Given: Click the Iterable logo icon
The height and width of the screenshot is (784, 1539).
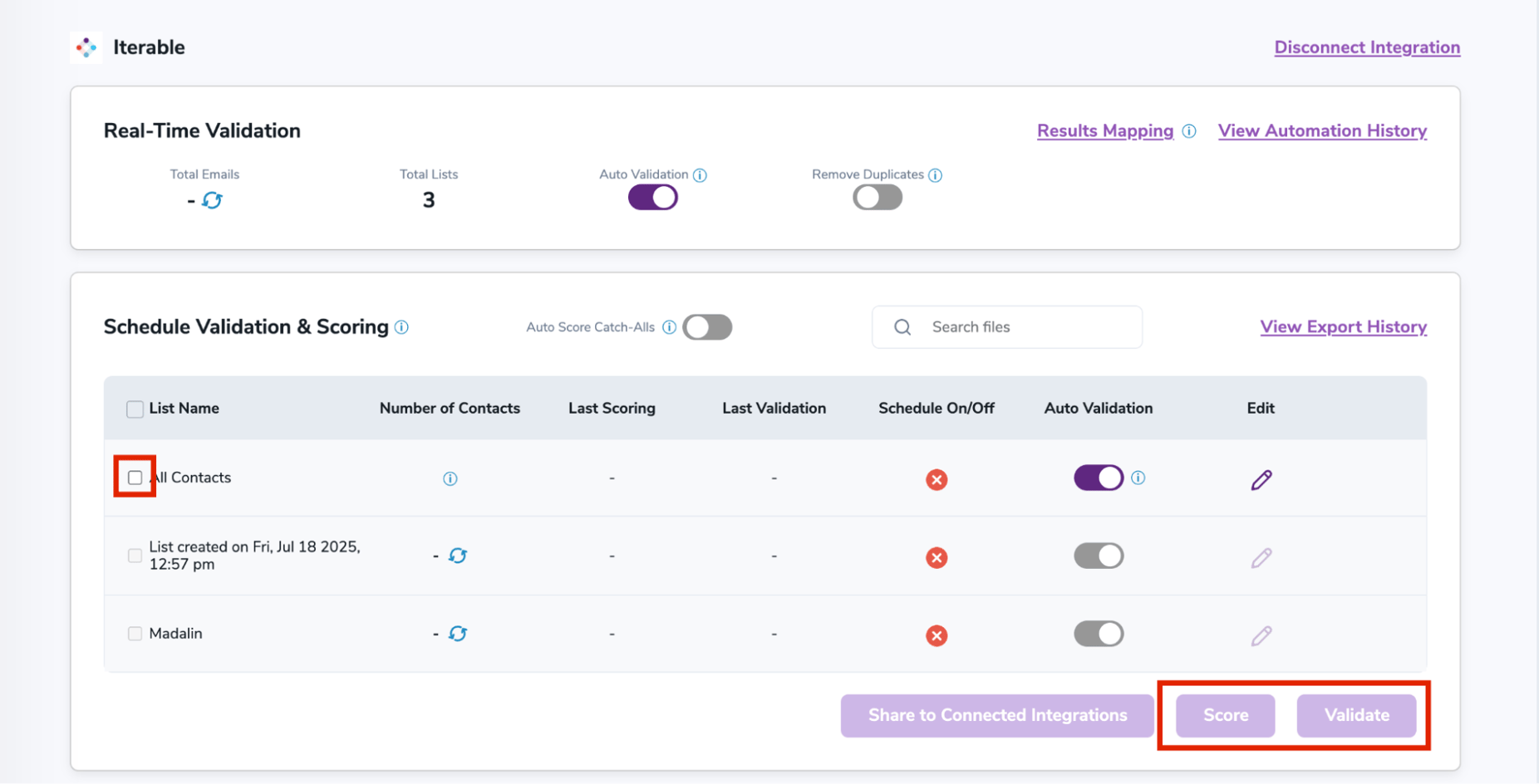Looking at the screenshot, I should point(86,47).
